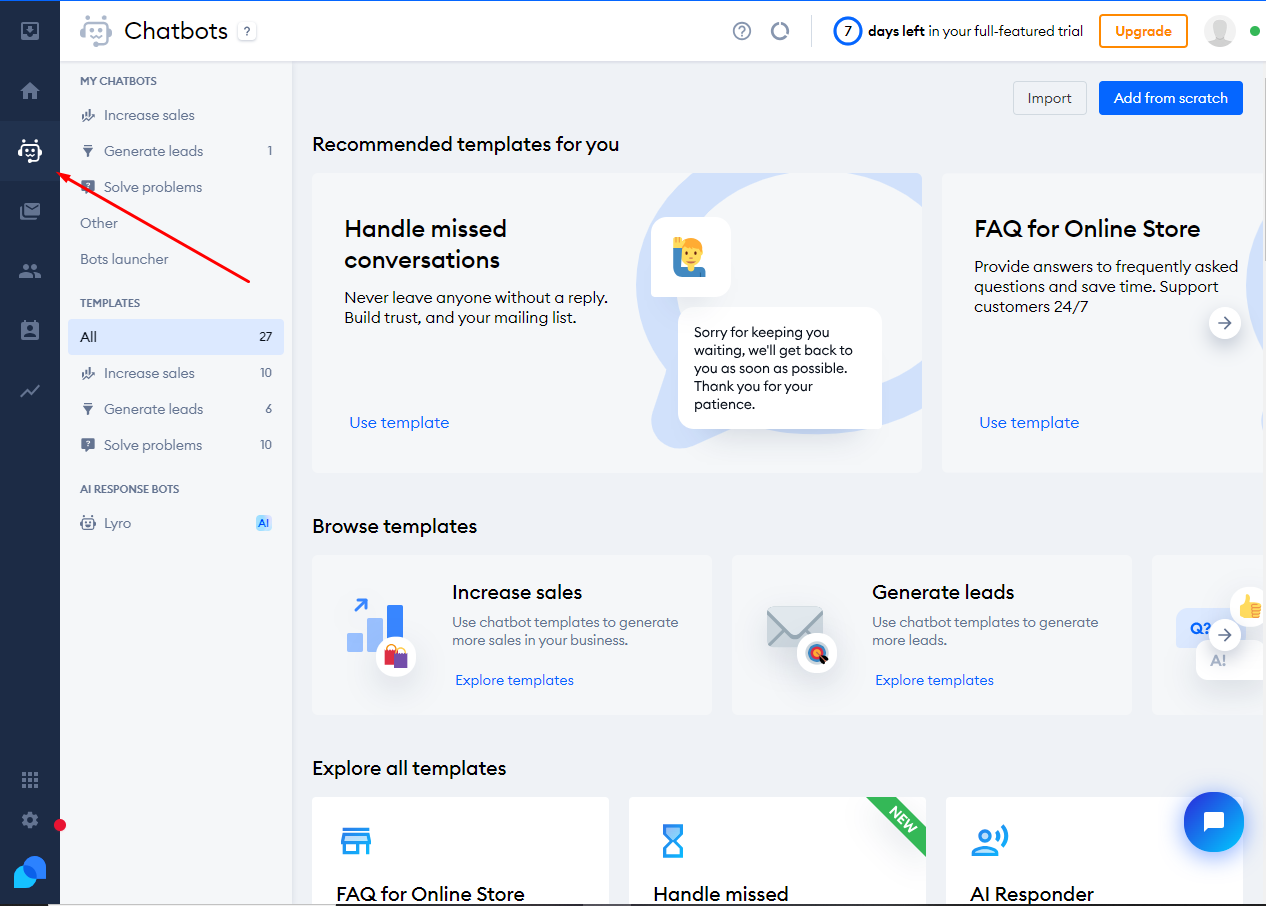1266x906 pixels.
Task: Click the help circle icon in header
Action: tap(742, 31)
